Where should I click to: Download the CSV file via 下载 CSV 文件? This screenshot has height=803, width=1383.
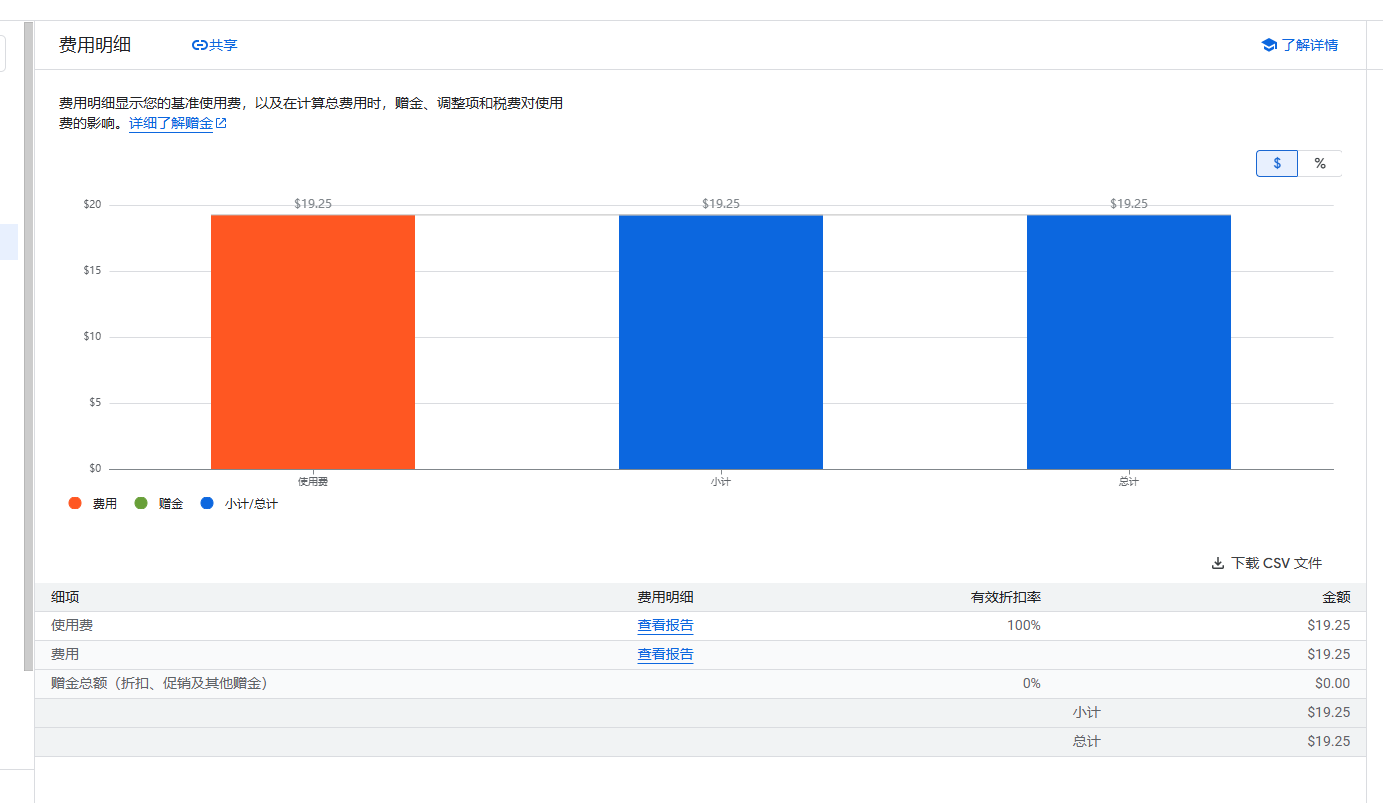click(x=1266, y=563)
